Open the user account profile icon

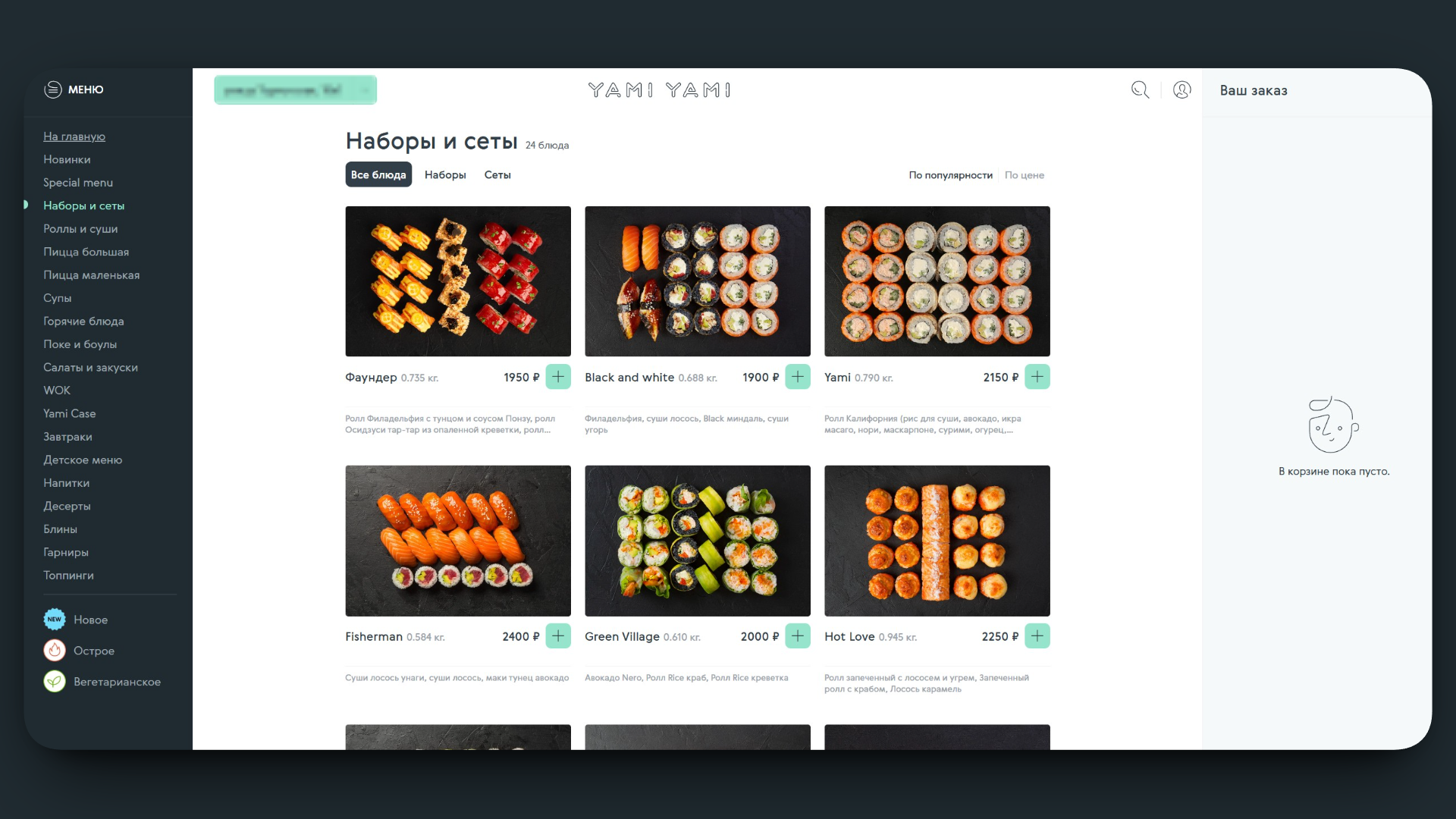1181,90
